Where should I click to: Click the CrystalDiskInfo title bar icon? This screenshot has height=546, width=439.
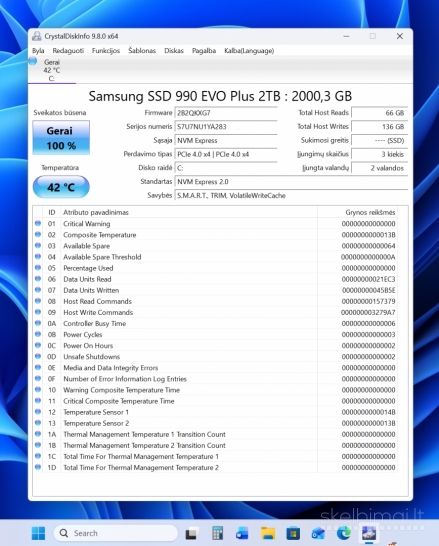(37, 36)
